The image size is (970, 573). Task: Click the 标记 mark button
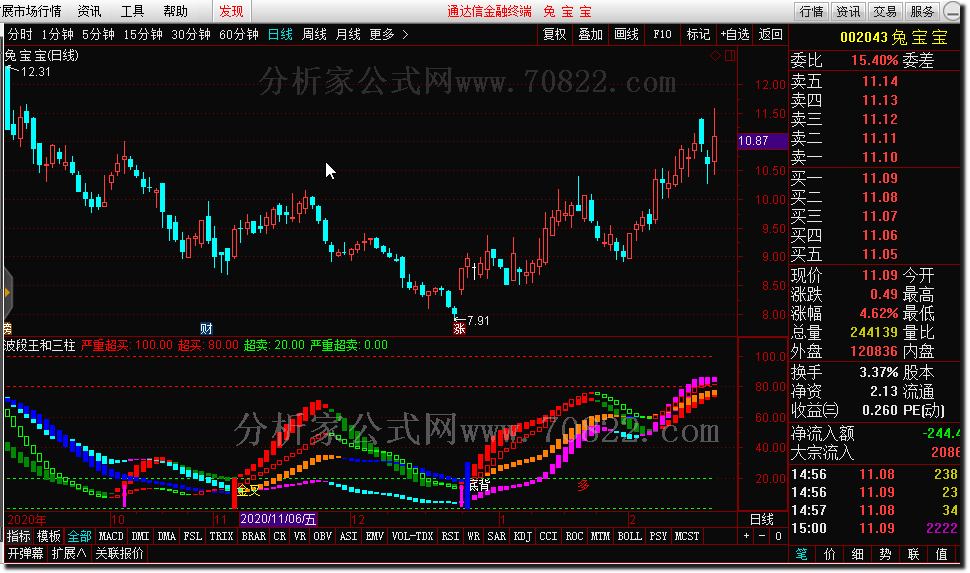click(698, 35)
